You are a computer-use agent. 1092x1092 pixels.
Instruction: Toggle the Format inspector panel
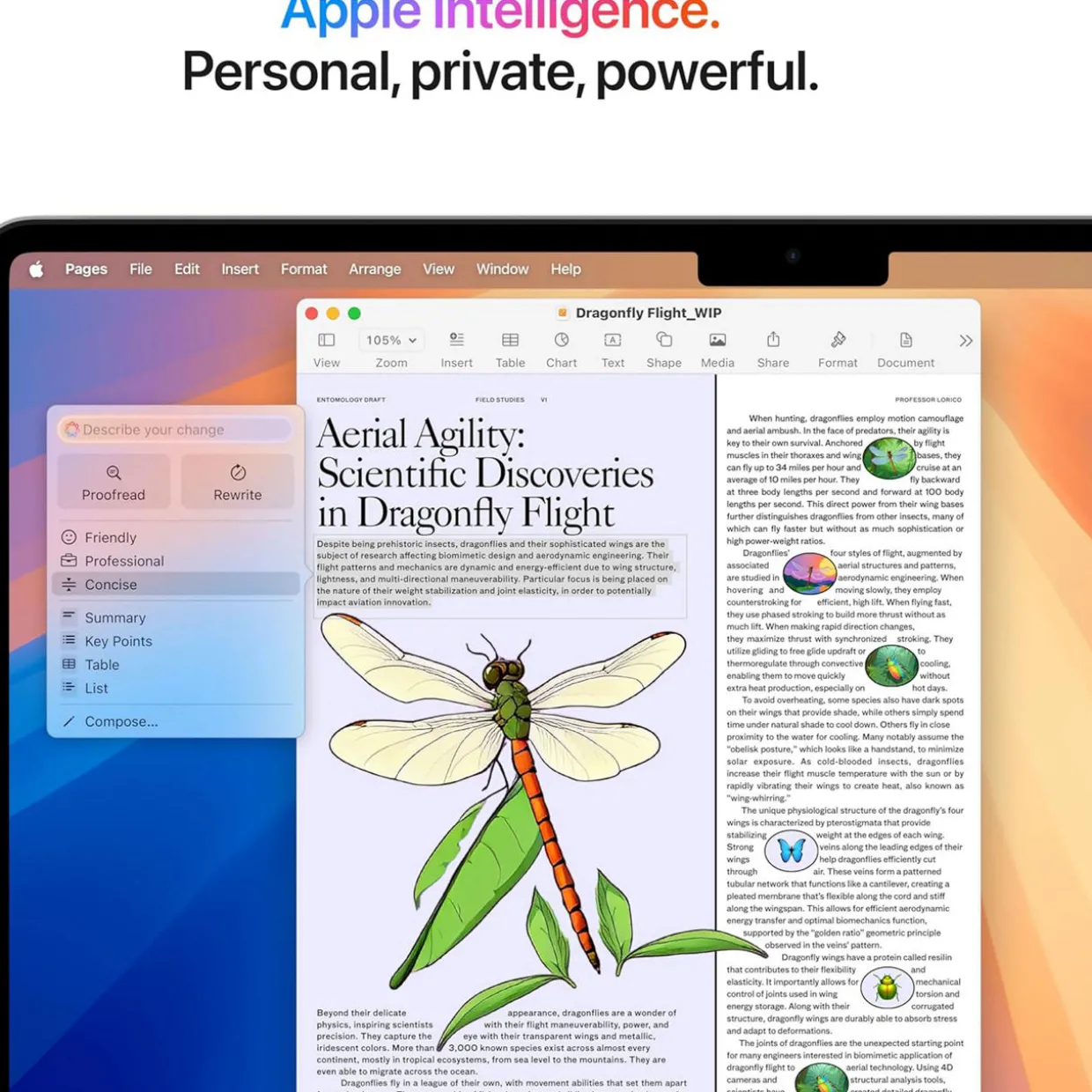click(x=837, y=341)
